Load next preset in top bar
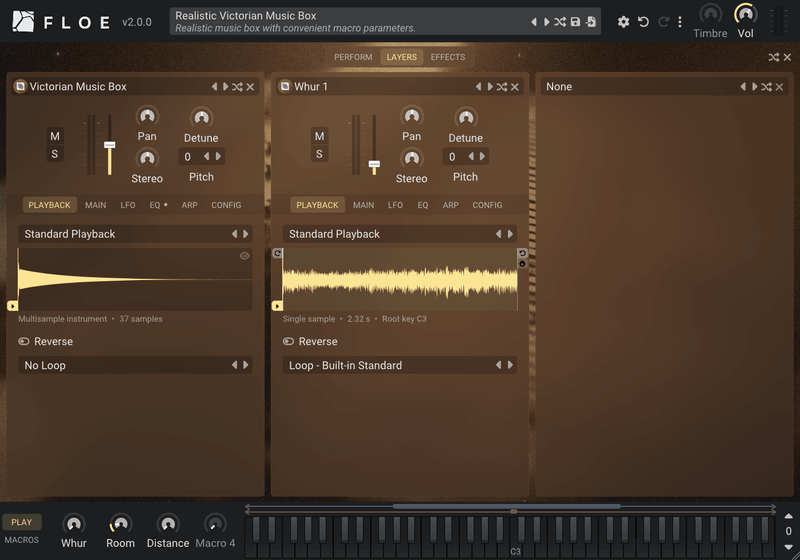 click(x=546, y=22)
